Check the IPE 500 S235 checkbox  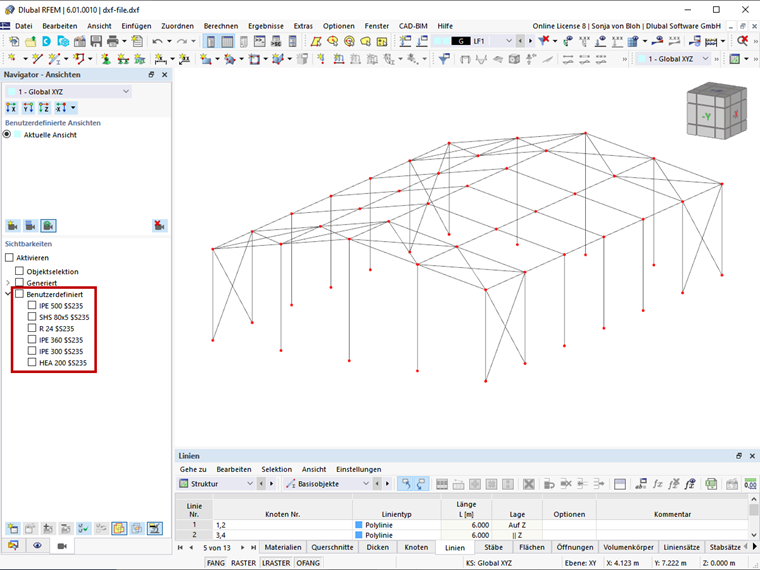coord(32,305)
